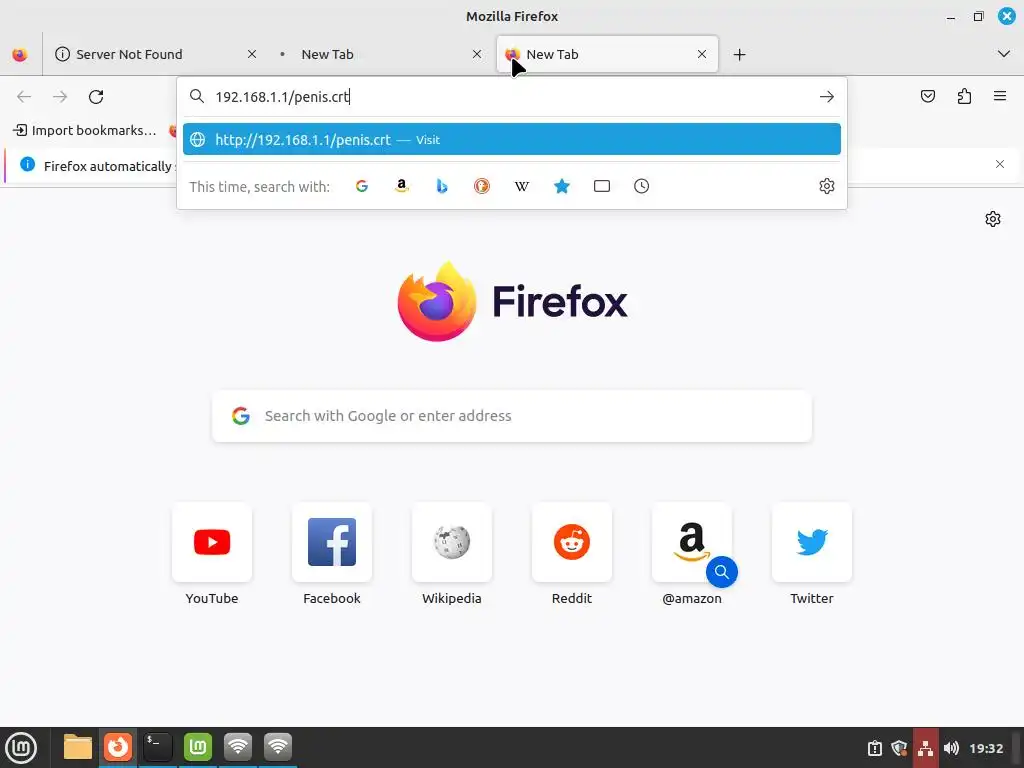The height and width of the screenshot is (768, 1024).
Task: Show the calendar via the 19:32 clock
Action: point(986,748)
